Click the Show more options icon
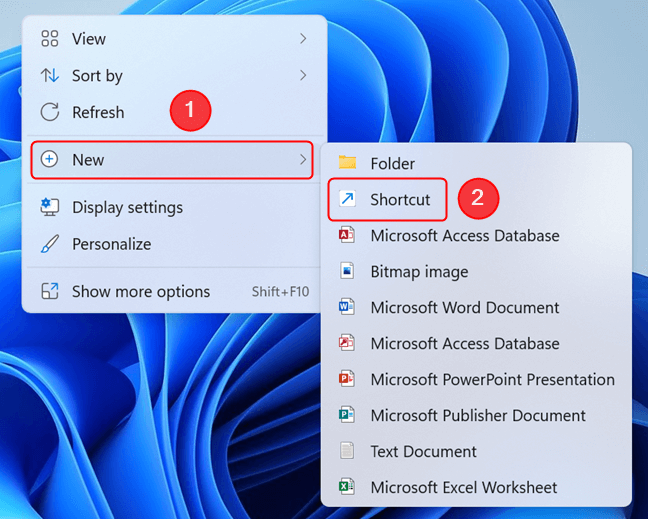648x519 pixels. tap(50, 291)
